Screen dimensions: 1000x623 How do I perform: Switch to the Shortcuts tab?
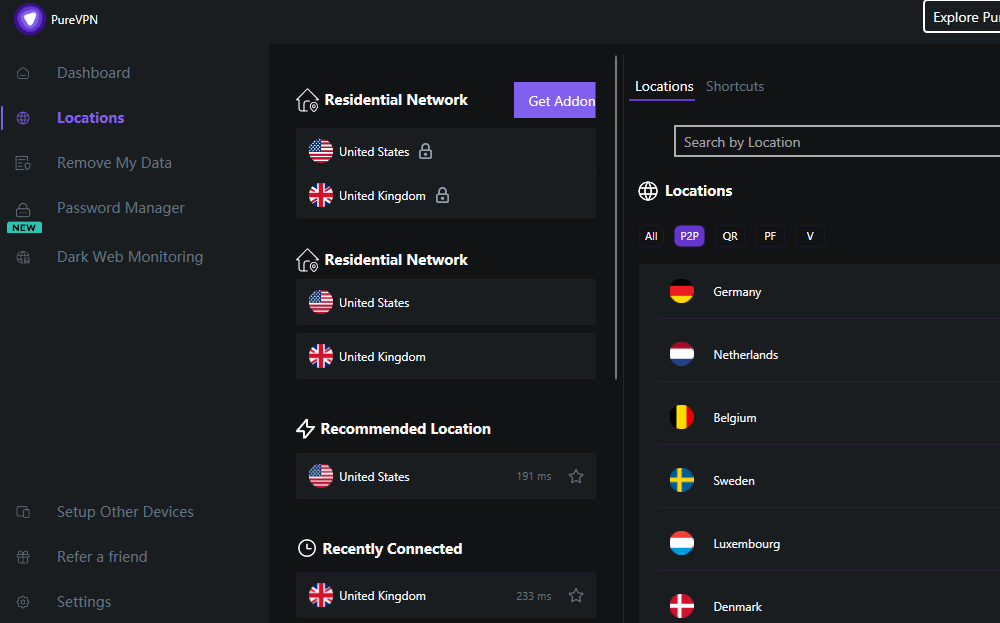pyautogui.click(x=735, y=86)
